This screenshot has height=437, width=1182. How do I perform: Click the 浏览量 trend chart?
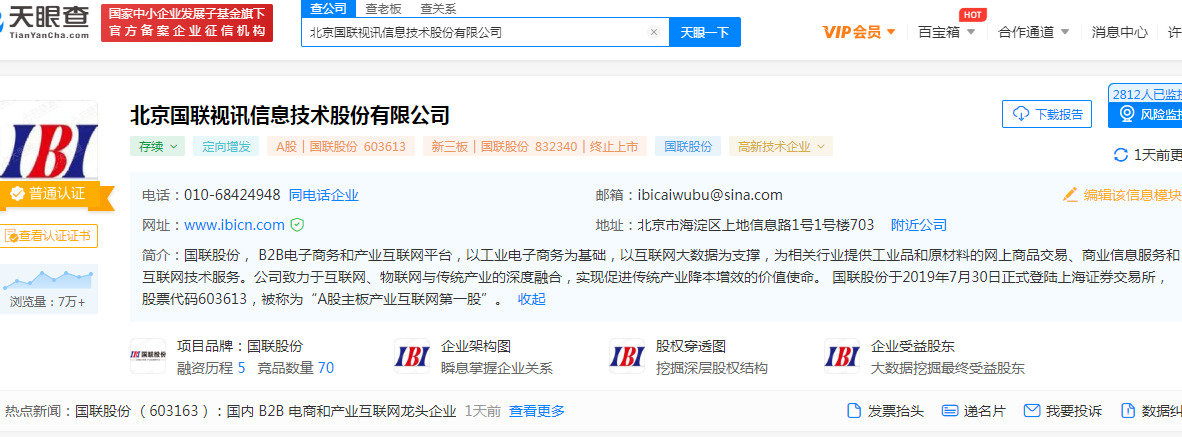(x=47, y=281)
